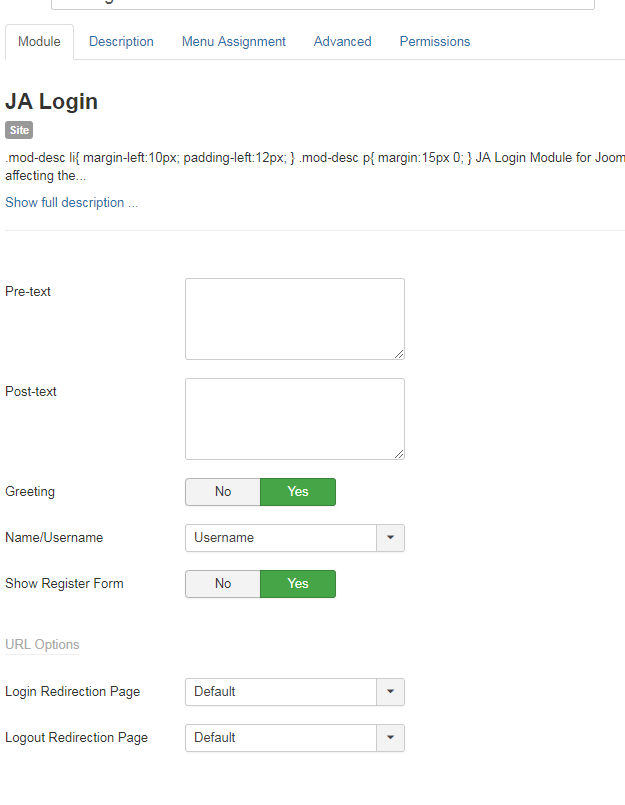The width and height of the screenshot is (625, 805).
Task: Expand the Logout Redirection Page dropdown arrow
Action: (390, 738)
